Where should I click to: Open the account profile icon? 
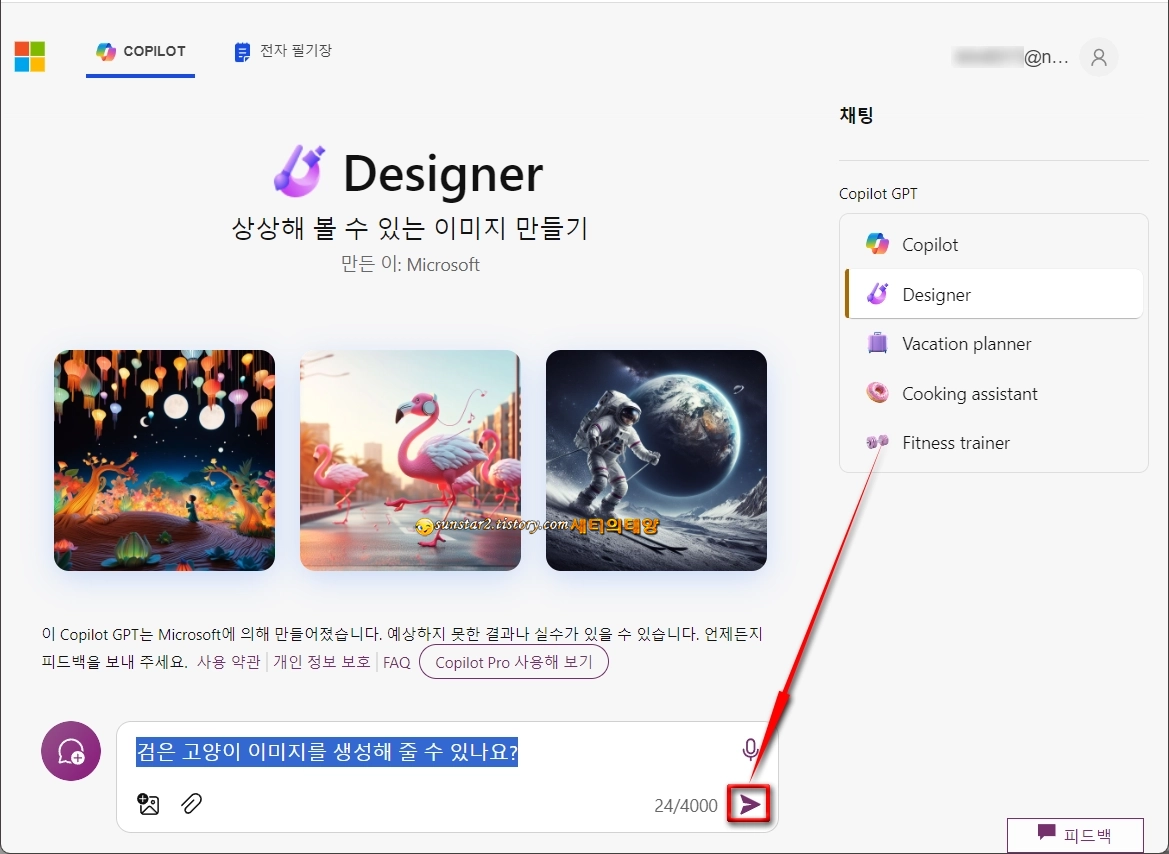coord(1098,57)
